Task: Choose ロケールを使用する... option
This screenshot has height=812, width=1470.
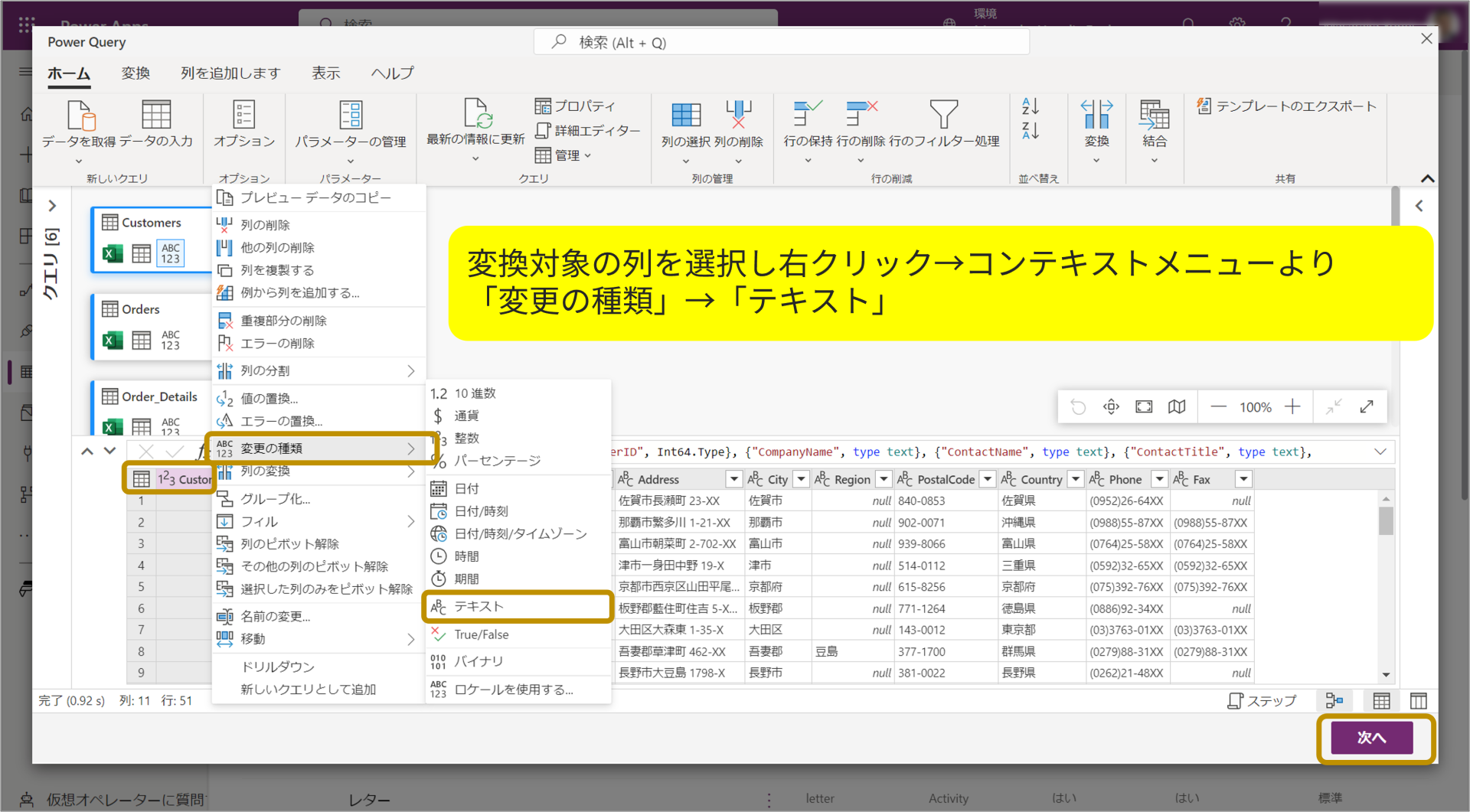Action: click(x=518, y=690)
